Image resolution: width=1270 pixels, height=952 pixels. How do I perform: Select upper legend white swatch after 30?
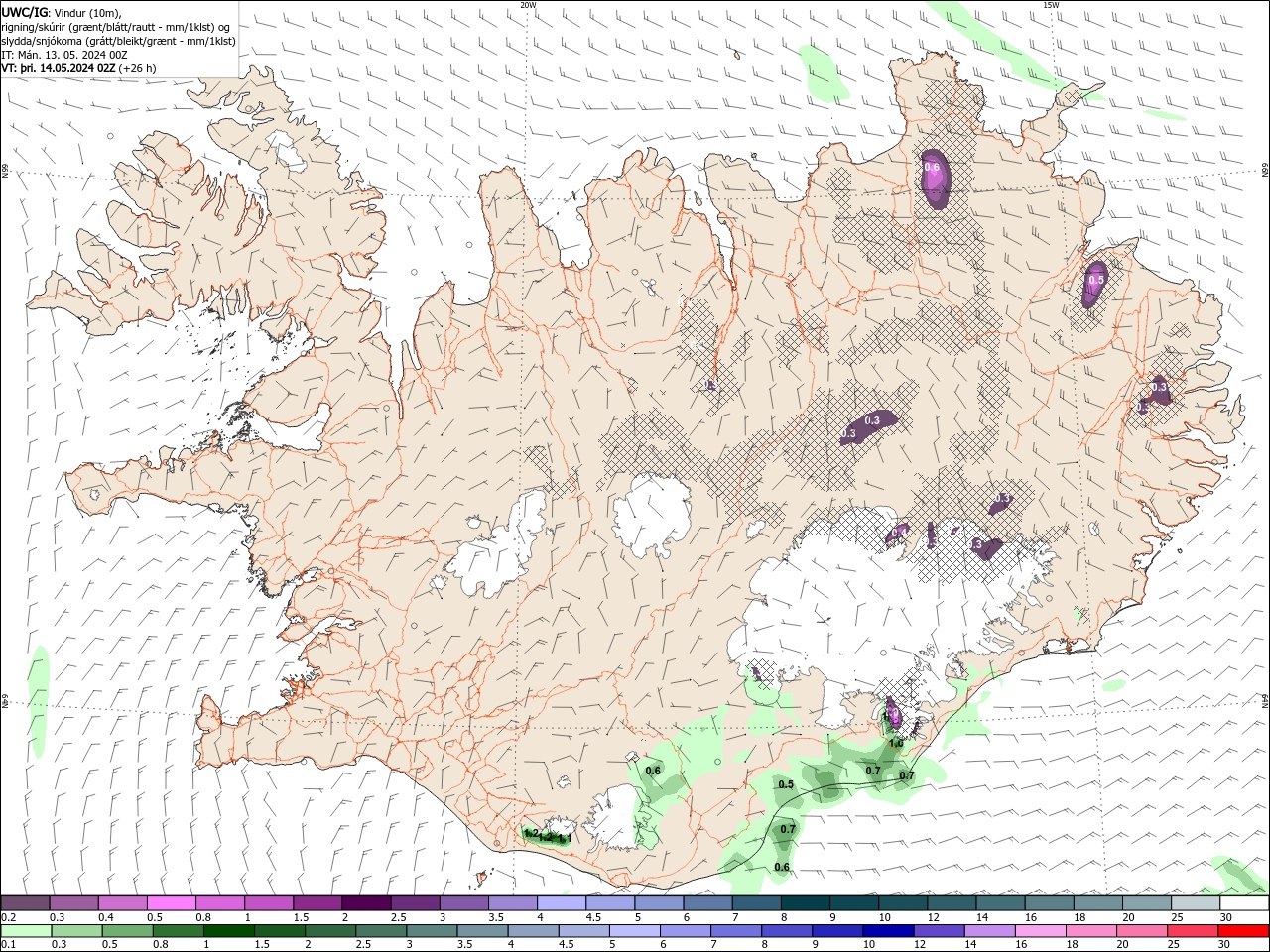[x=1244, y=903]
